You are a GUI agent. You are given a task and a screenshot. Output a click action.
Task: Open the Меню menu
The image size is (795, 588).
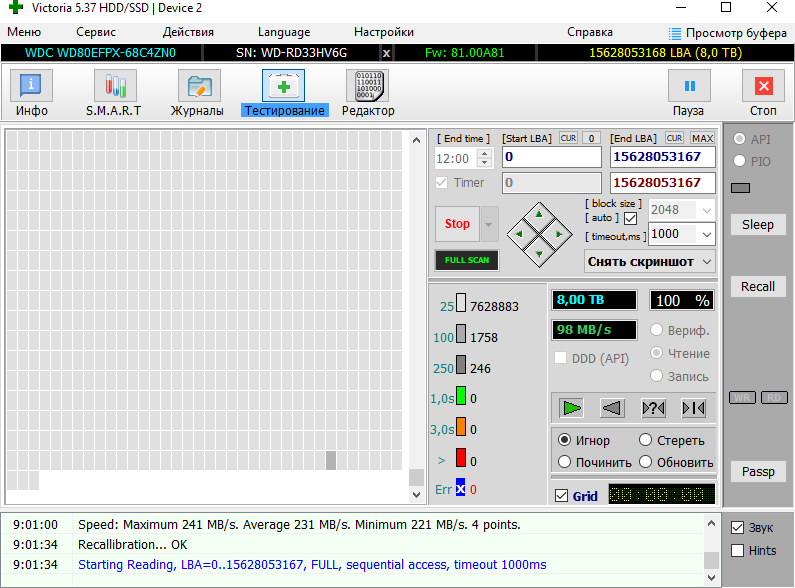(24, 32)
